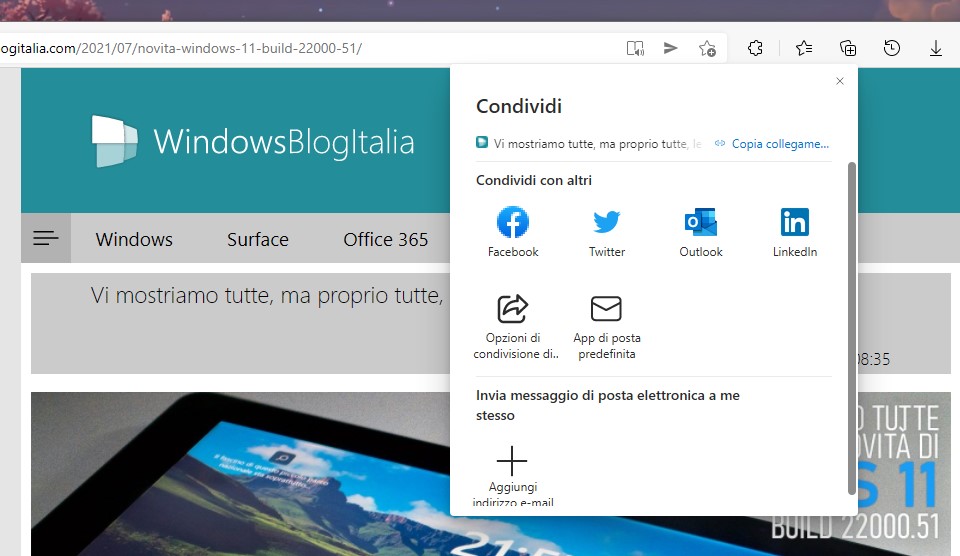Image resolution: width=960 pixels, height=556 pixels.
Task: Click the share panel vertical scrollbar
Action: coord(851,328)
